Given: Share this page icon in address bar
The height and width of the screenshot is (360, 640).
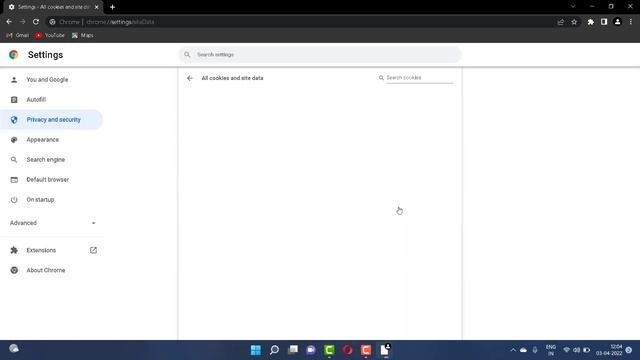Looking at the screenshot, I should 560,22.
